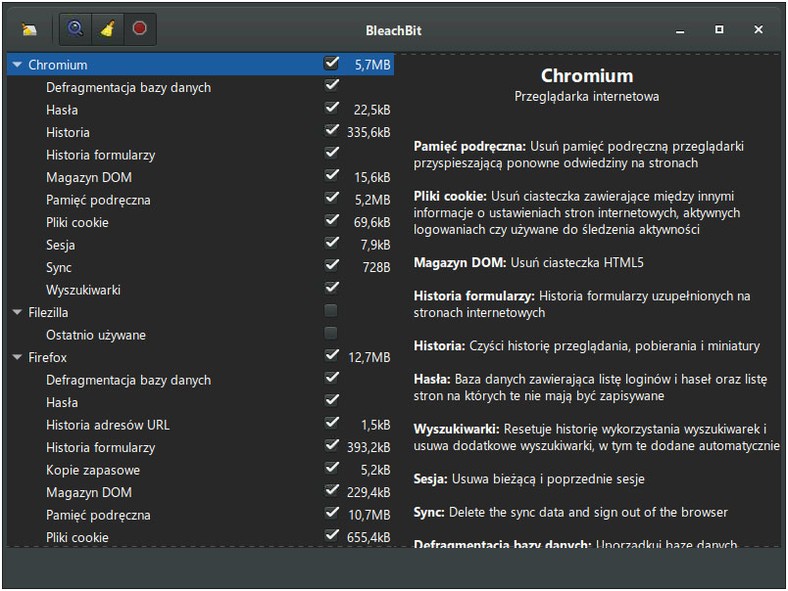Minimize the BleachBit window
Image resolution: width=788 pixels, height=591 pixels.
(679, 30)
